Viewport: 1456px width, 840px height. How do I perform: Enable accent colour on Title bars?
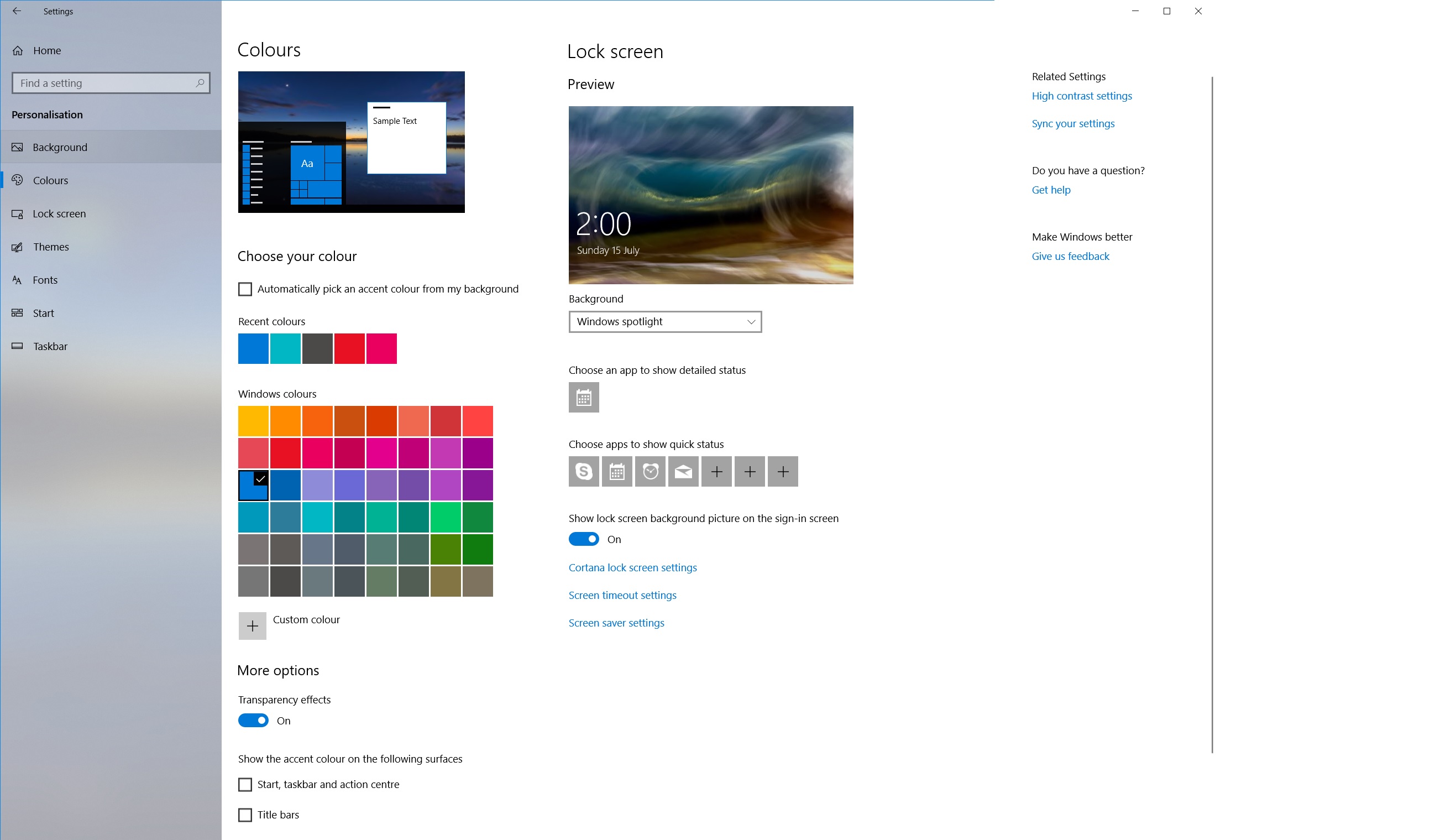(245, 815)
